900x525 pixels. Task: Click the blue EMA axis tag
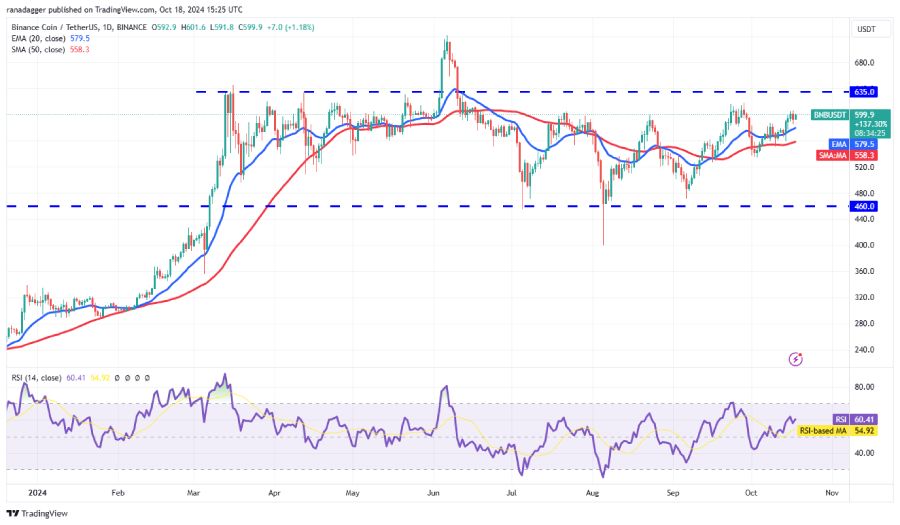(839, 144)
